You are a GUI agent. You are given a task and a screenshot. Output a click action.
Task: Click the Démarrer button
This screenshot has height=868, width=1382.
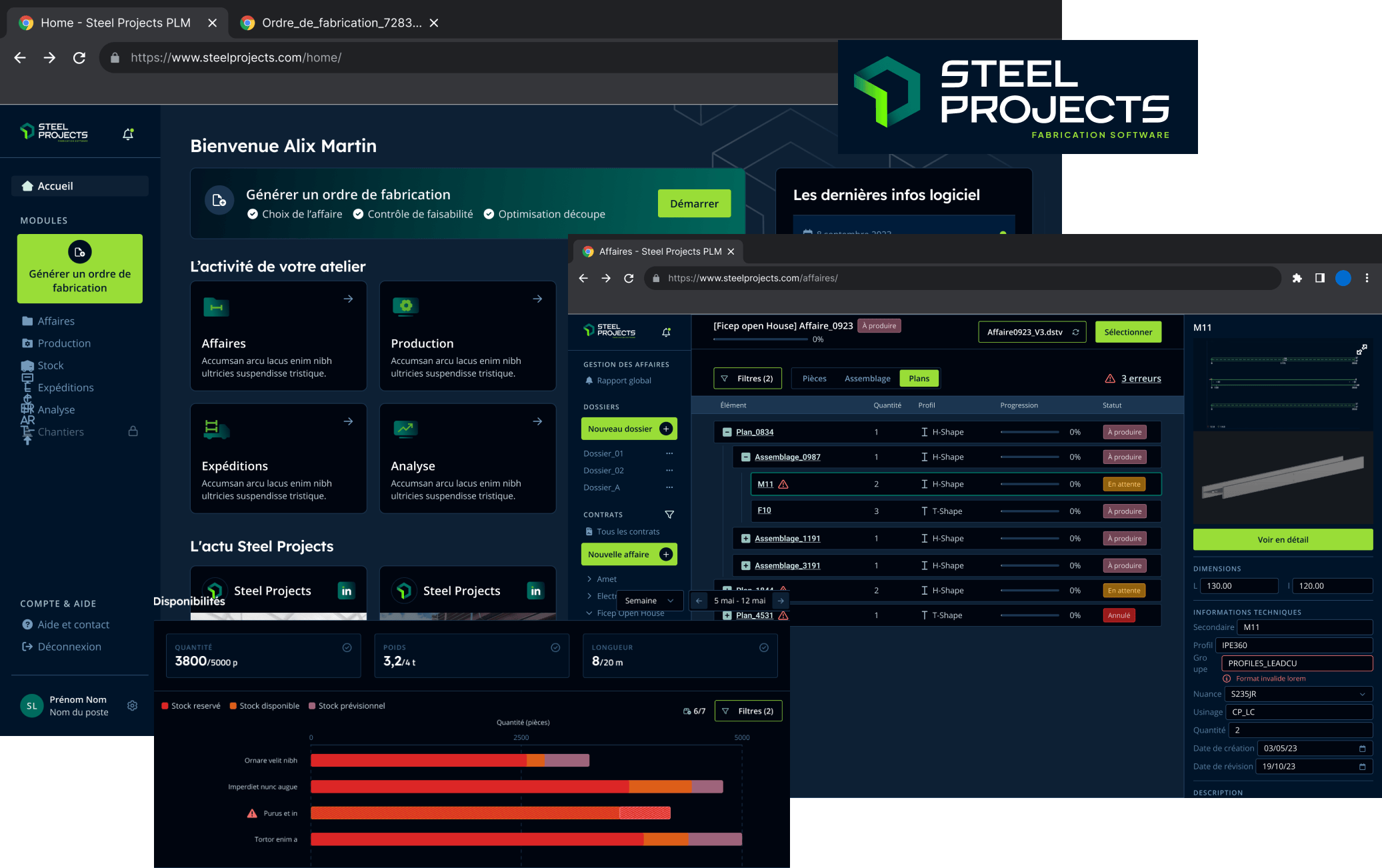[x=694, y=203]
